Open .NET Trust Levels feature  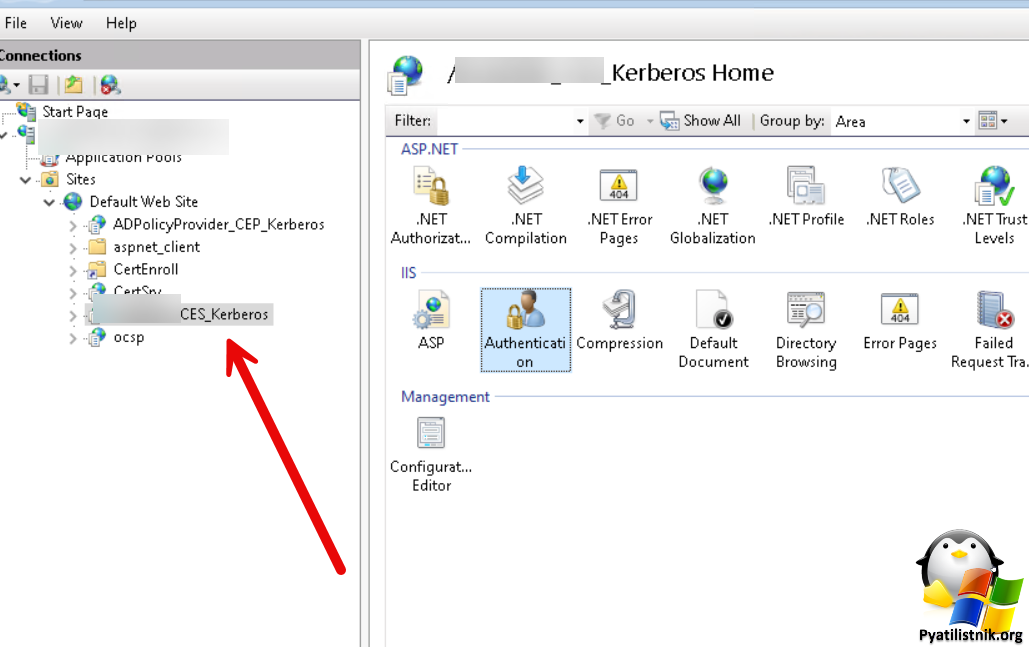pyautogui.click(x=994, y=205)
